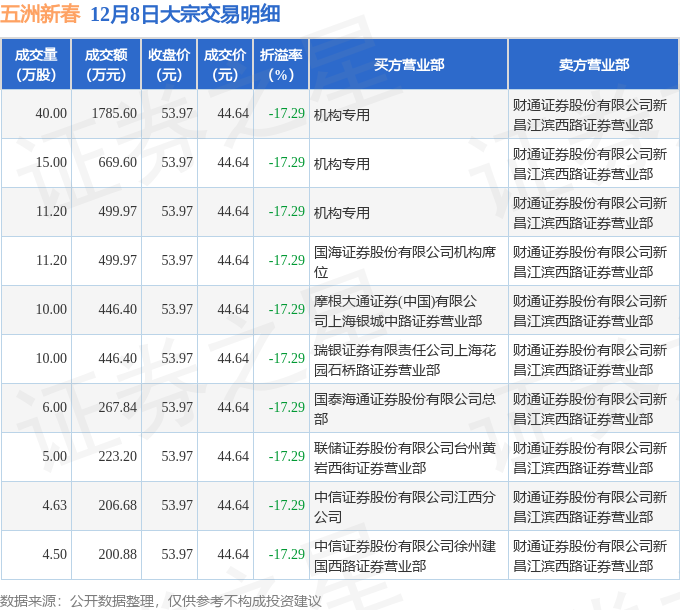Click the 成交价(元) column header
The height and width of the screenshot is (610, 680).
[225, 65]
